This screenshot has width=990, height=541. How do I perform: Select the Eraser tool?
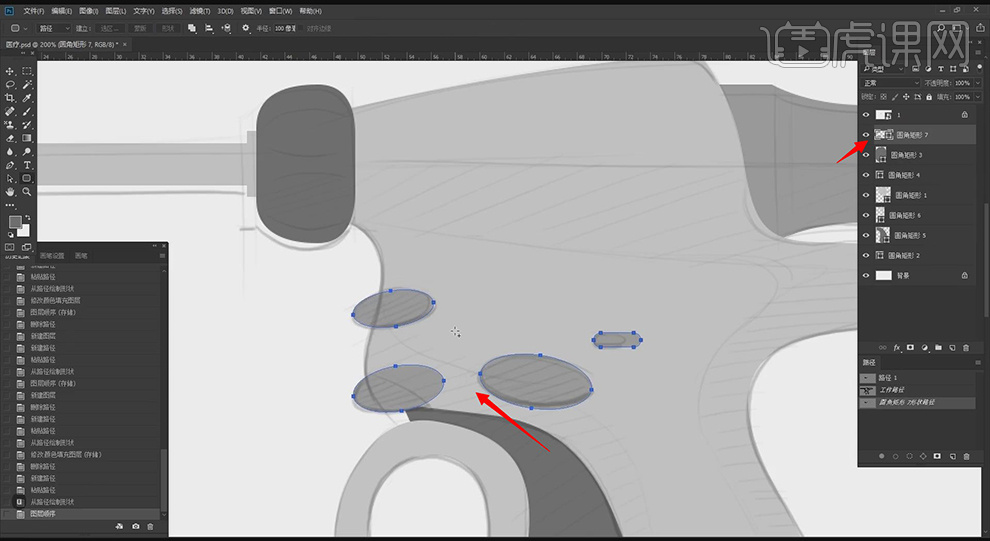(9, 138)
